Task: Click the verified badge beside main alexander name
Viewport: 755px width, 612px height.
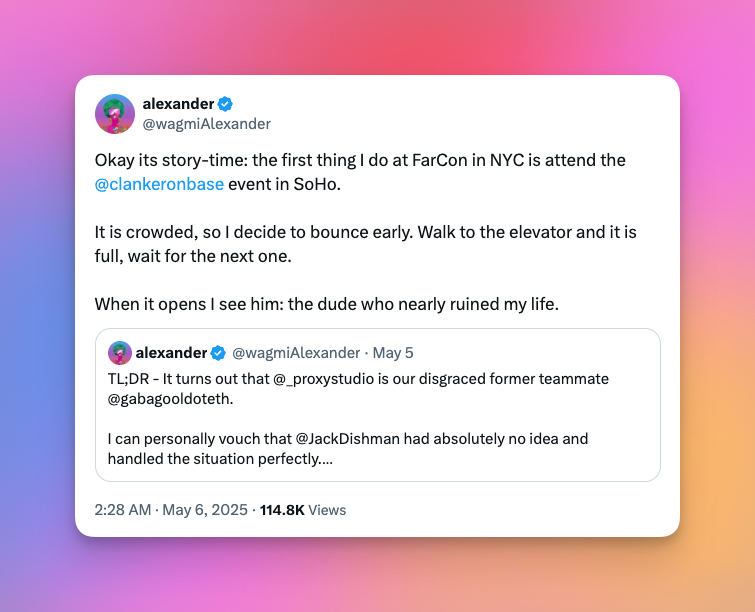Action: click(x=225, y=104)
